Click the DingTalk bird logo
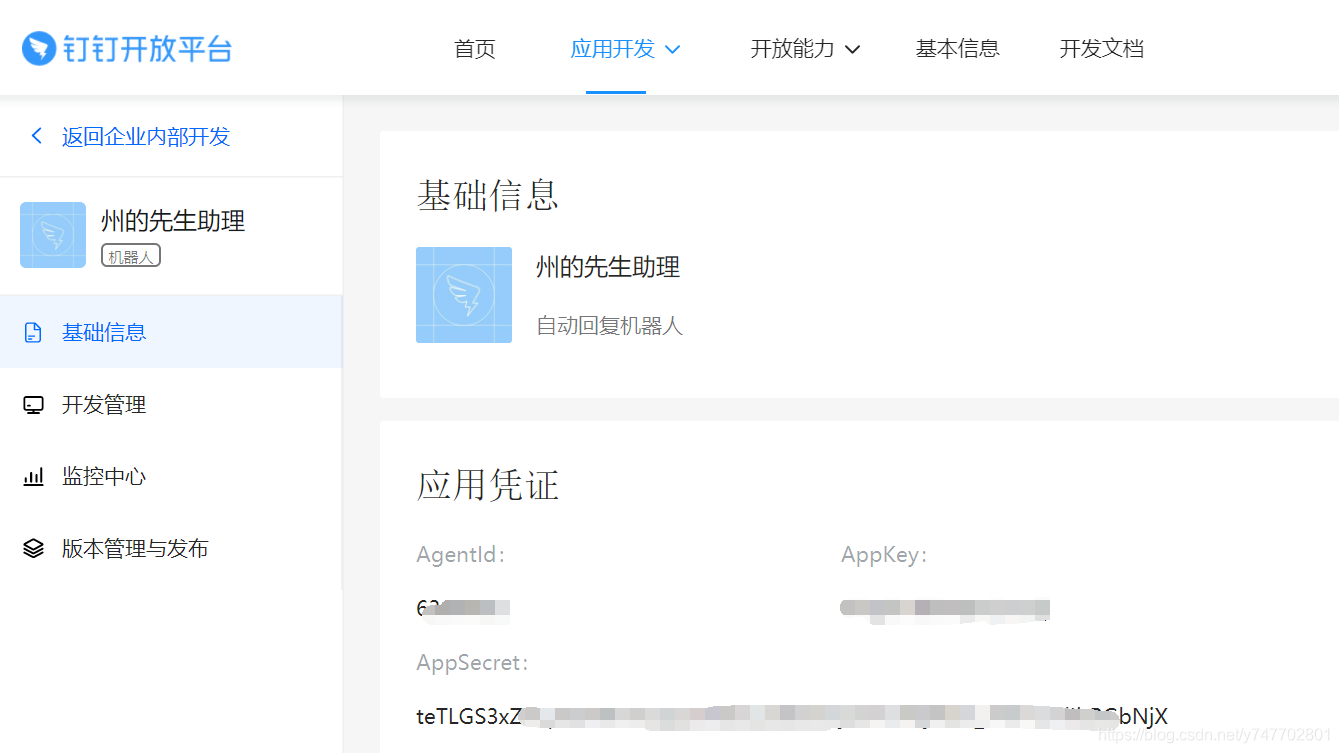This screenshot has height=753, width=1339. coord(39,47)
